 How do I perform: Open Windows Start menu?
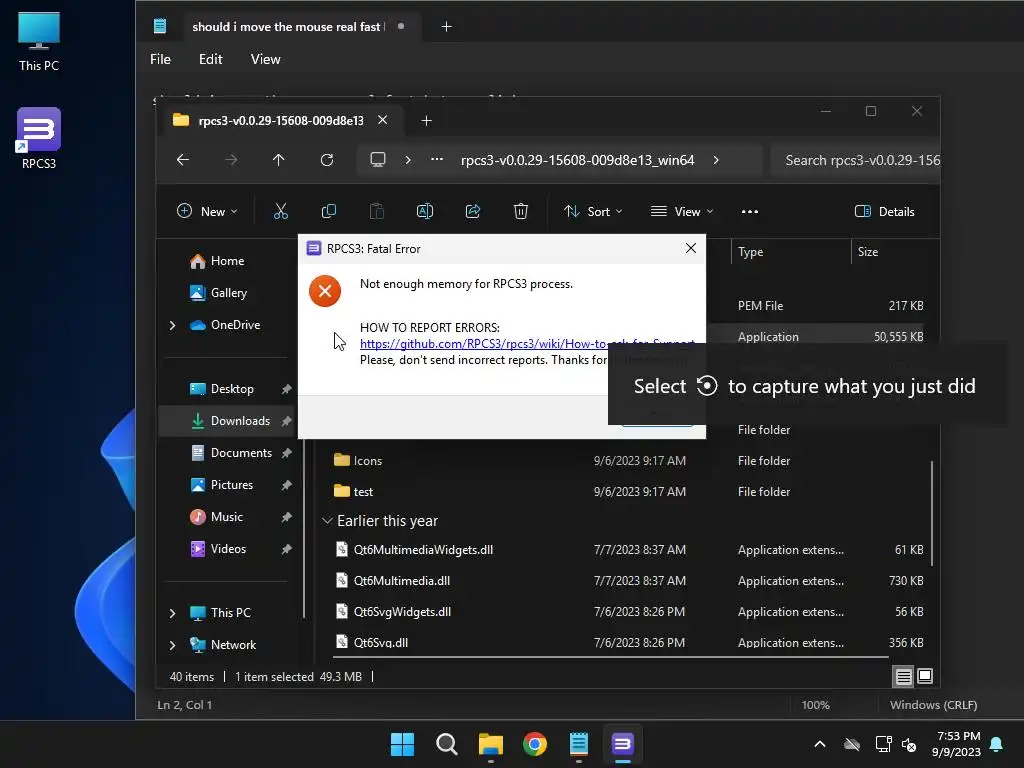(x=402, y=744)
